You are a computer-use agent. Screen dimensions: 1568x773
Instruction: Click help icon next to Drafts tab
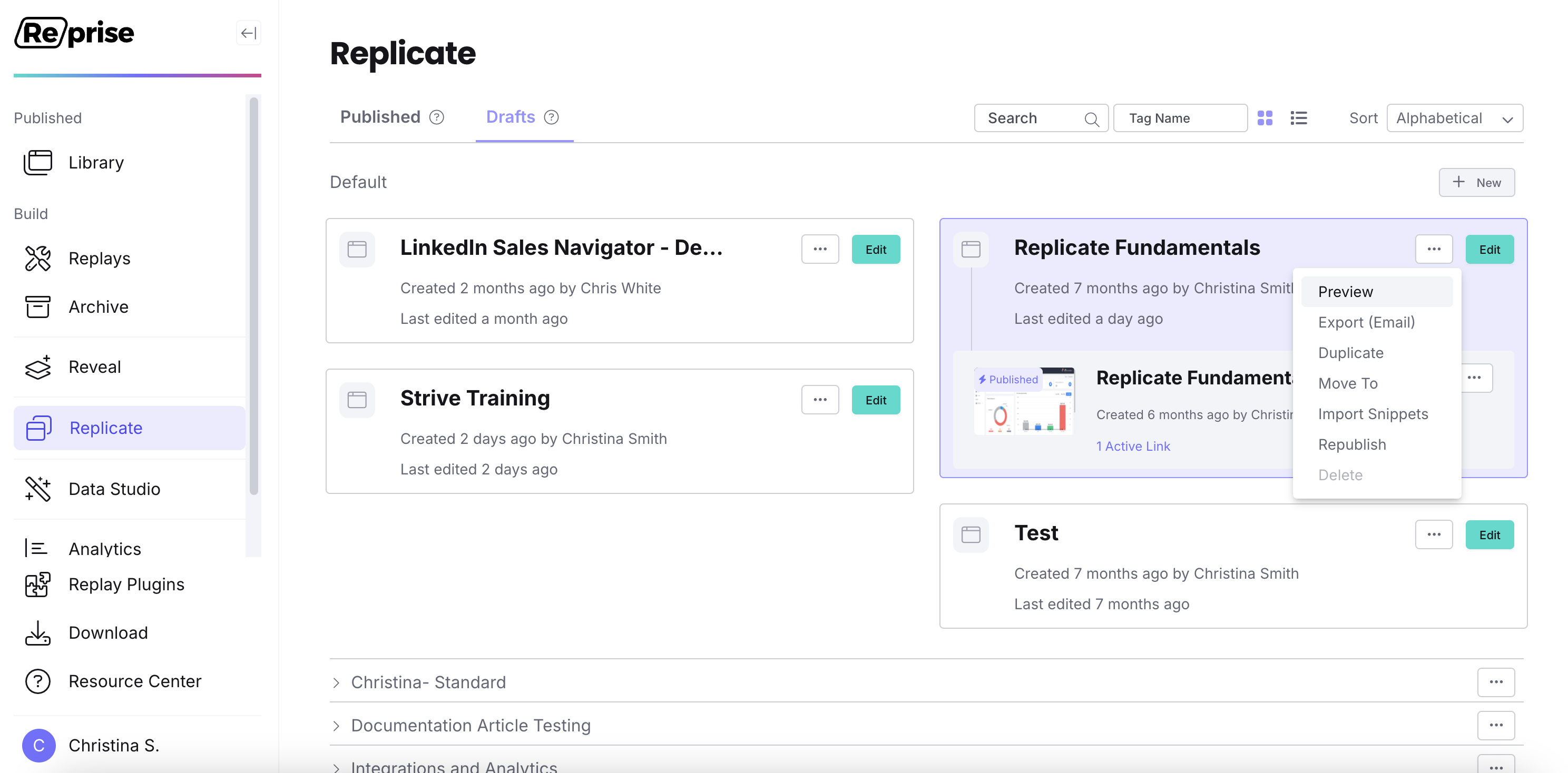(x=552, y=117)
